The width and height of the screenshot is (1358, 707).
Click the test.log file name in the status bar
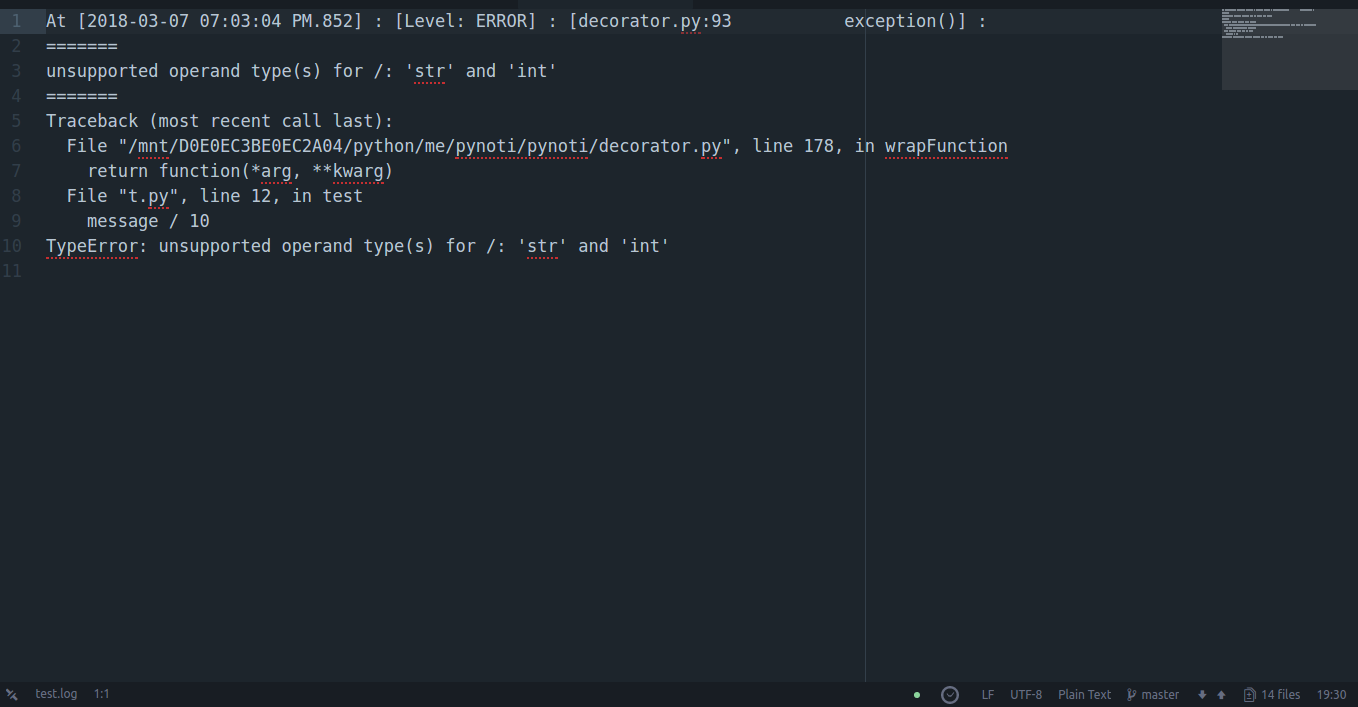click(x=56, y=694)
